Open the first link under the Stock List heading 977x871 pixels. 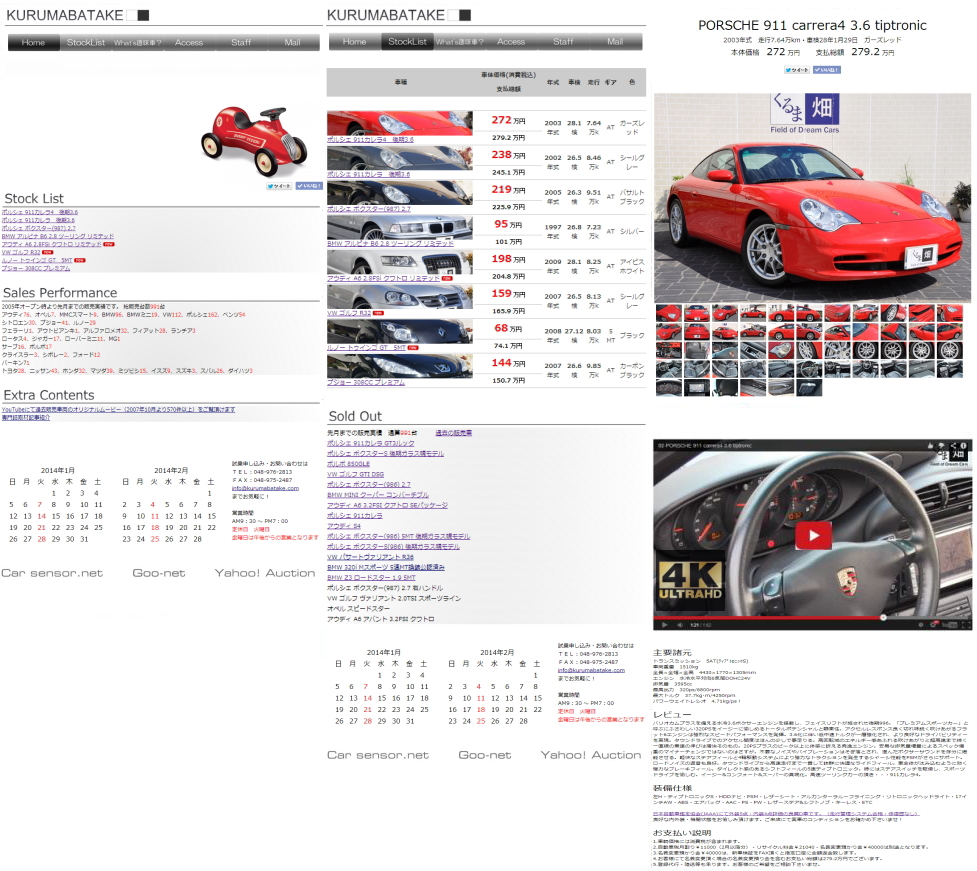tap(40, 212)
